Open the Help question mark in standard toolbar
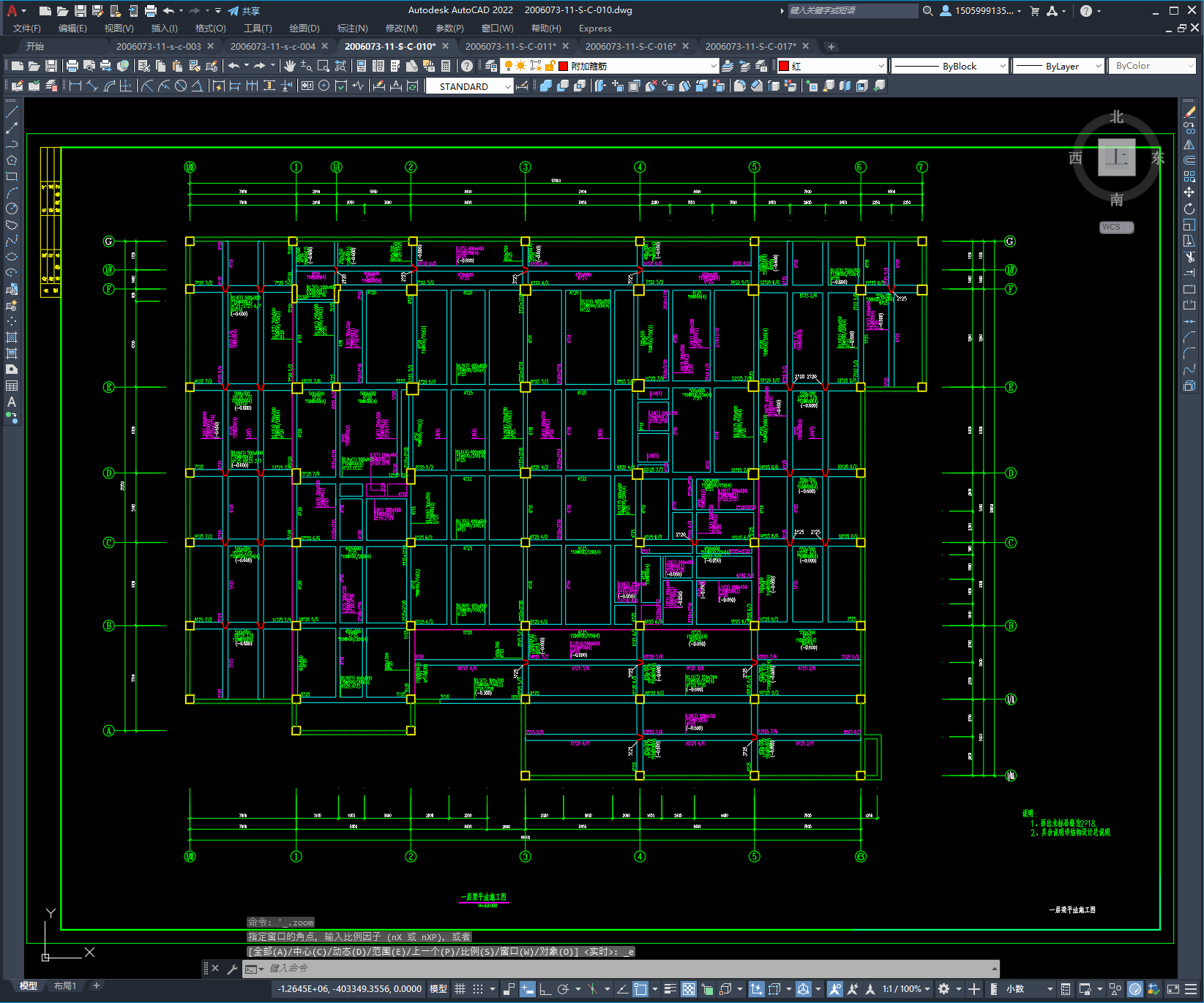This screenshot has height=1003, width=1204. point(466,66)
